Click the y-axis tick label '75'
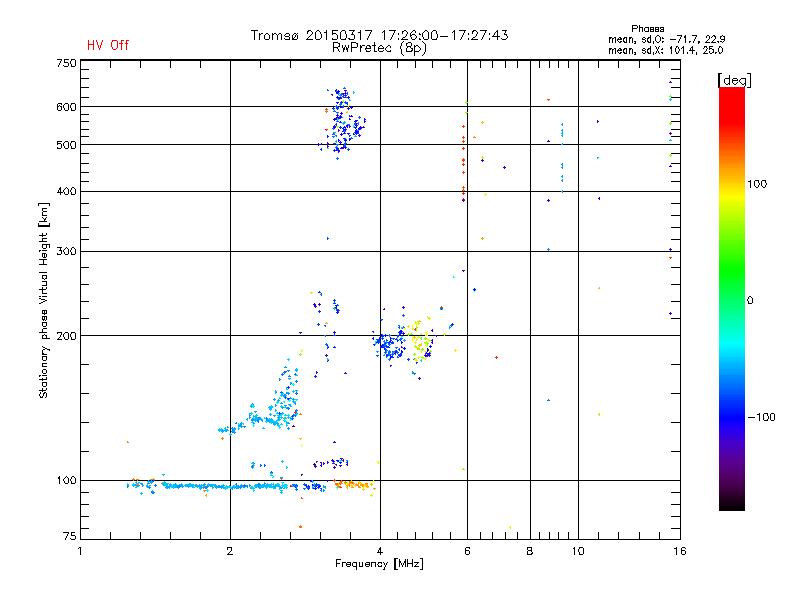800x600 pixels. [x=70, y=536]
